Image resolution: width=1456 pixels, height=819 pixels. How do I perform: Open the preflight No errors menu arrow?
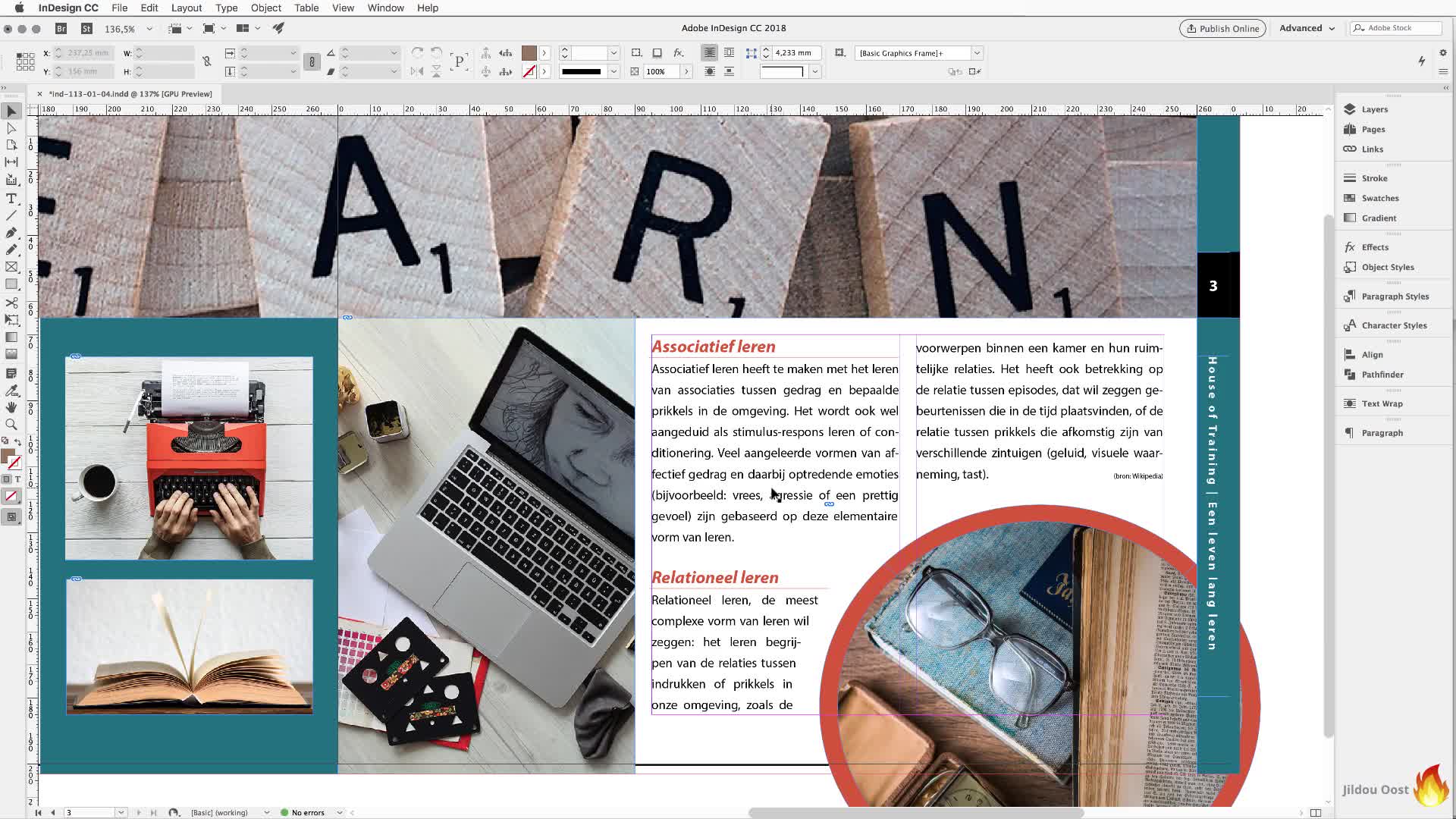pyautogui.click(x=340, y=812)
